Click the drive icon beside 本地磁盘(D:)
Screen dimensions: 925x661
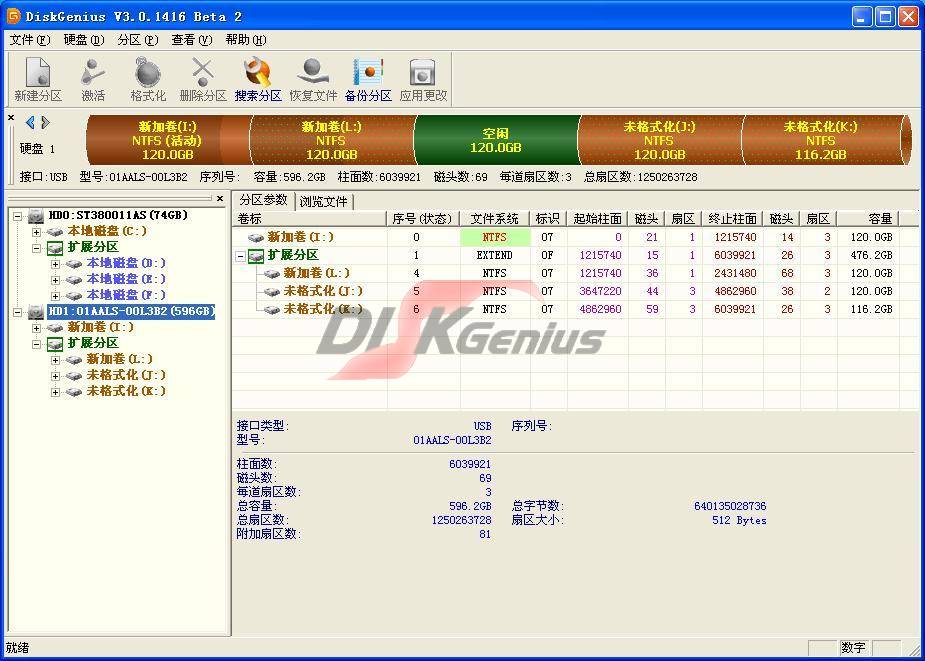pos(74,264)
